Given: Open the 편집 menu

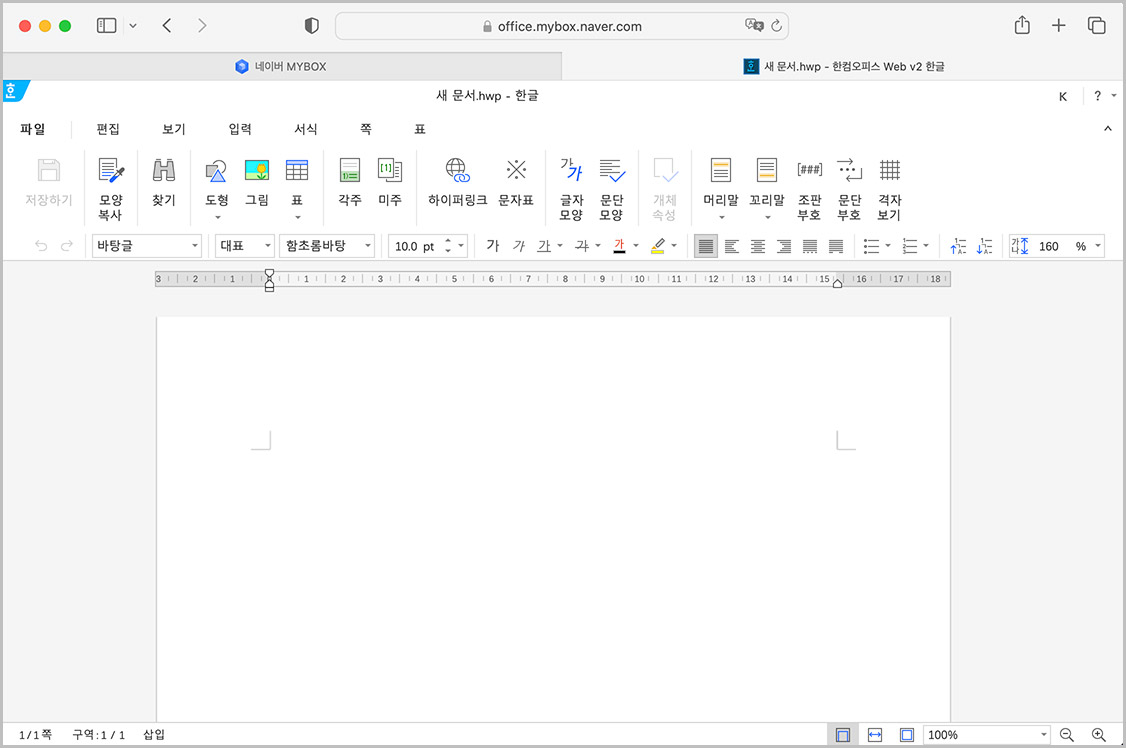Looking at the screenshot, I should point(108,129).
